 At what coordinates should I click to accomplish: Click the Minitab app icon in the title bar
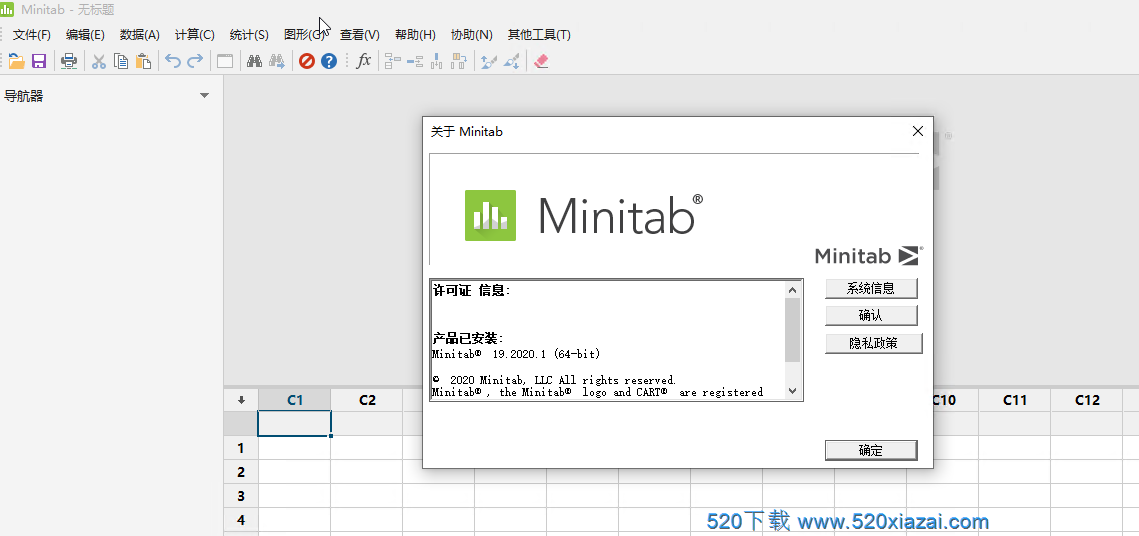[7, 9]
